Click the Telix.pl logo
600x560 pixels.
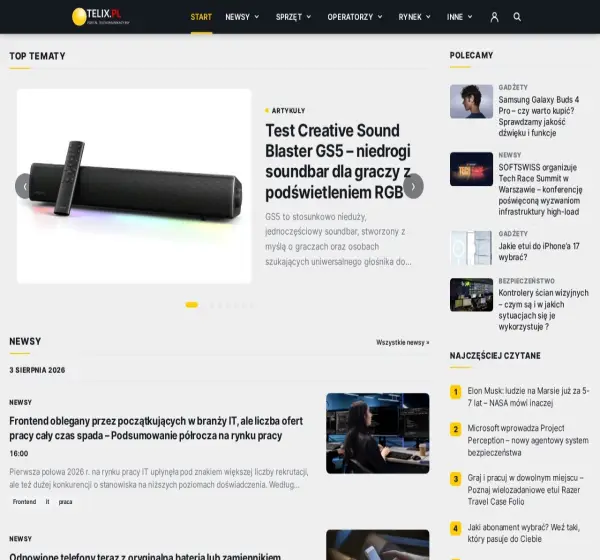[x=101, y=17]
